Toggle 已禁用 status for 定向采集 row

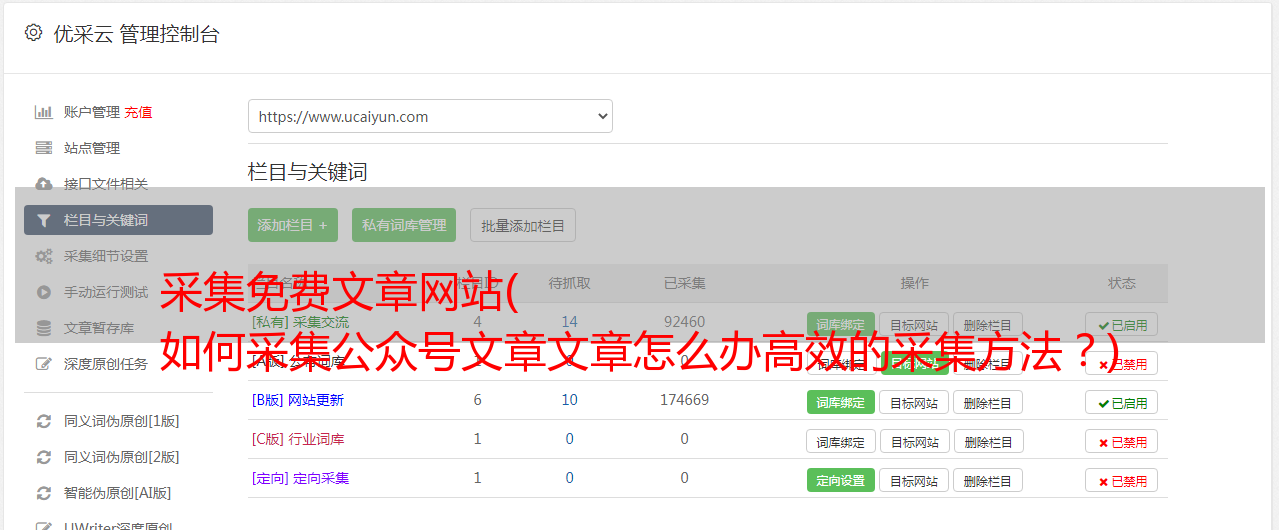click(1122, 481)
